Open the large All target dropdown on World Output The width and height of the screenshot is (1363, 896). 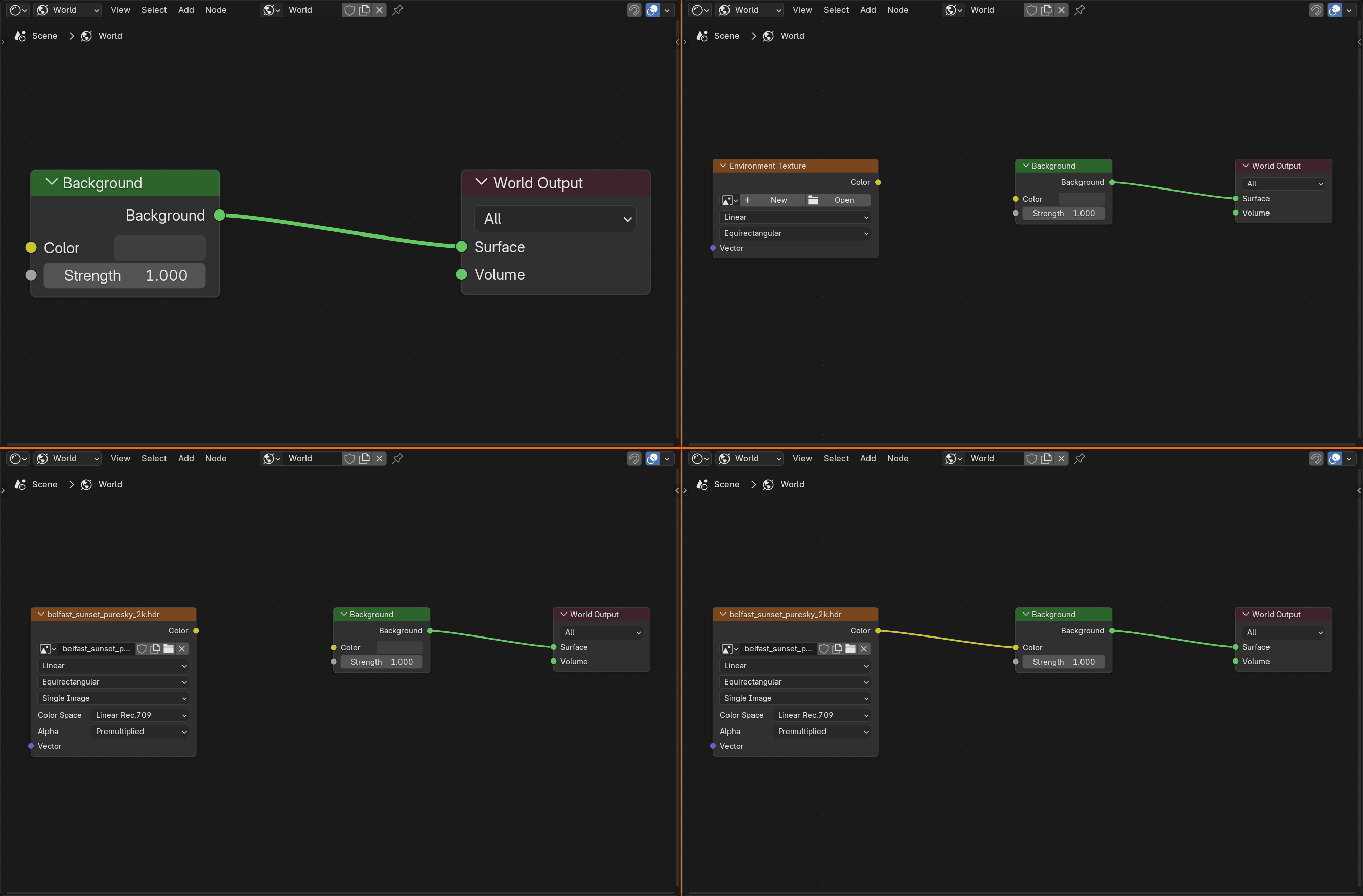click(x=555, y=218)
